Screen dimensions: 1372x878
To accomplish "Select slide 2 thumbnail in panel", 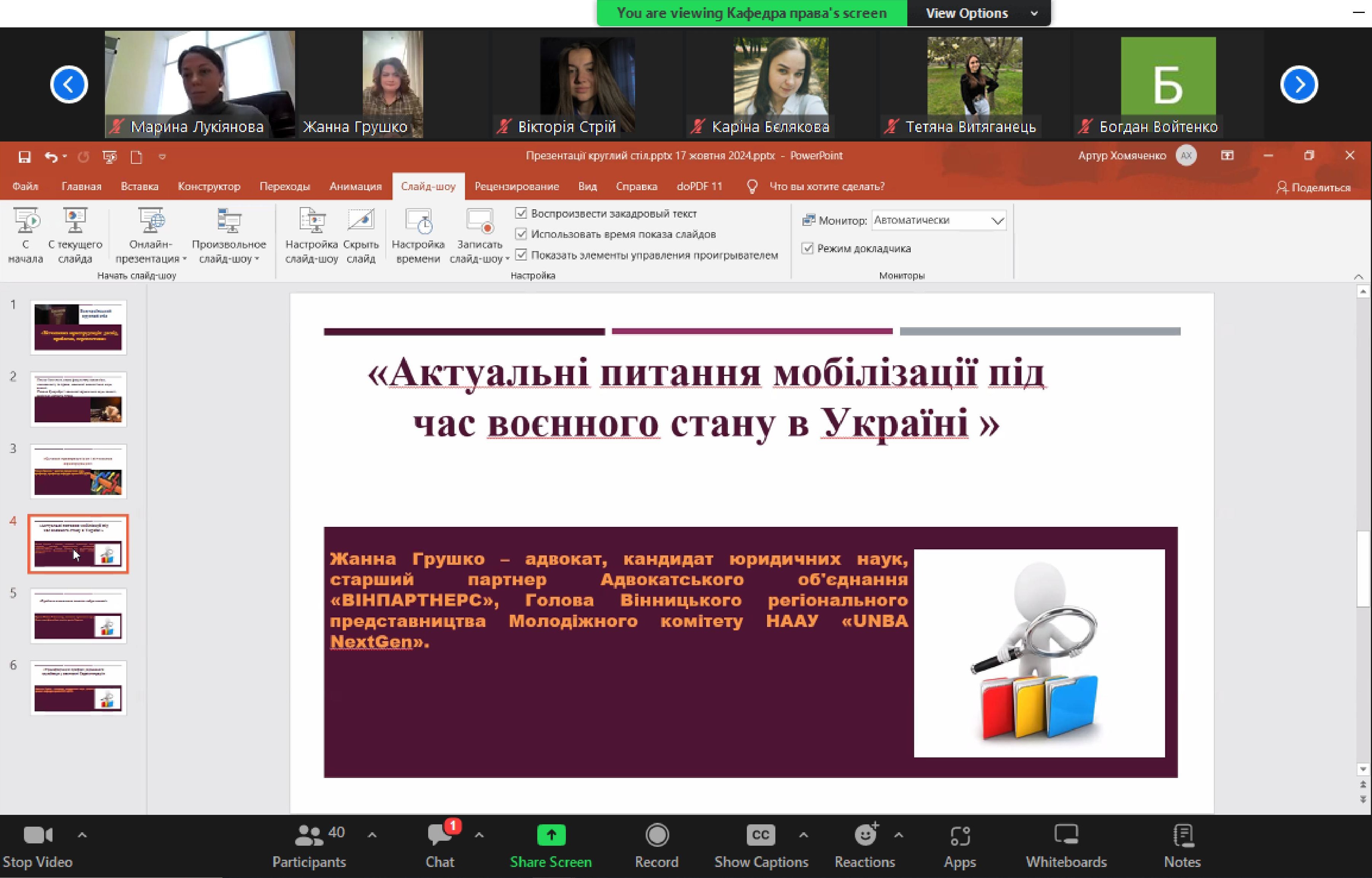I will (x=78, y=399).
